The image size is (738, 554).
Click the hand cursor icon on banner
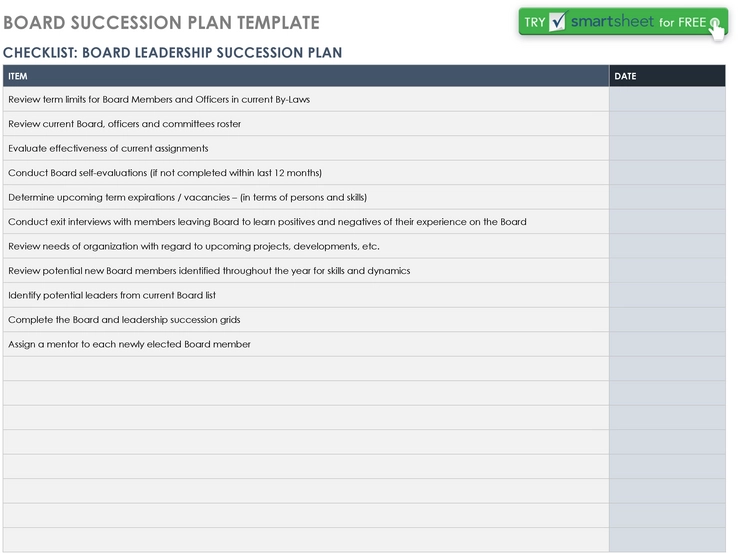coord(716,29)
